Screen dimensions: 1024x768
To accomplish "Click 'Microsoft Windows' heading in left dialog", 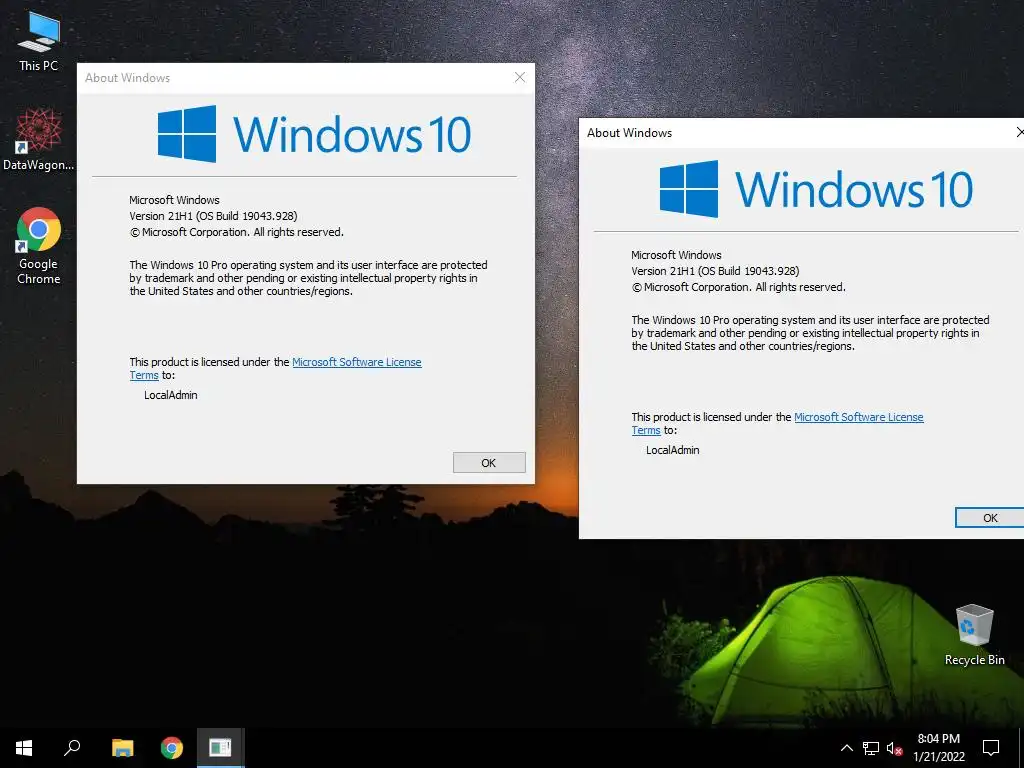I will tap(174, 200).
